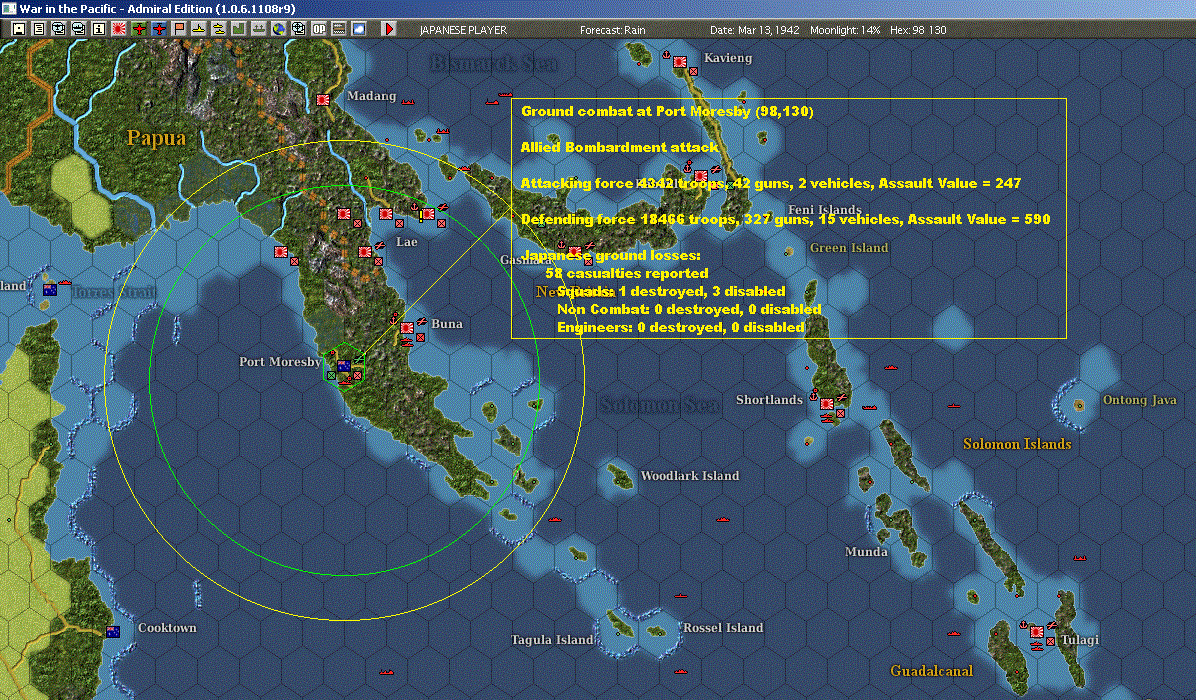
Task: Click the red flag toolbar icon
Action: 178,29
